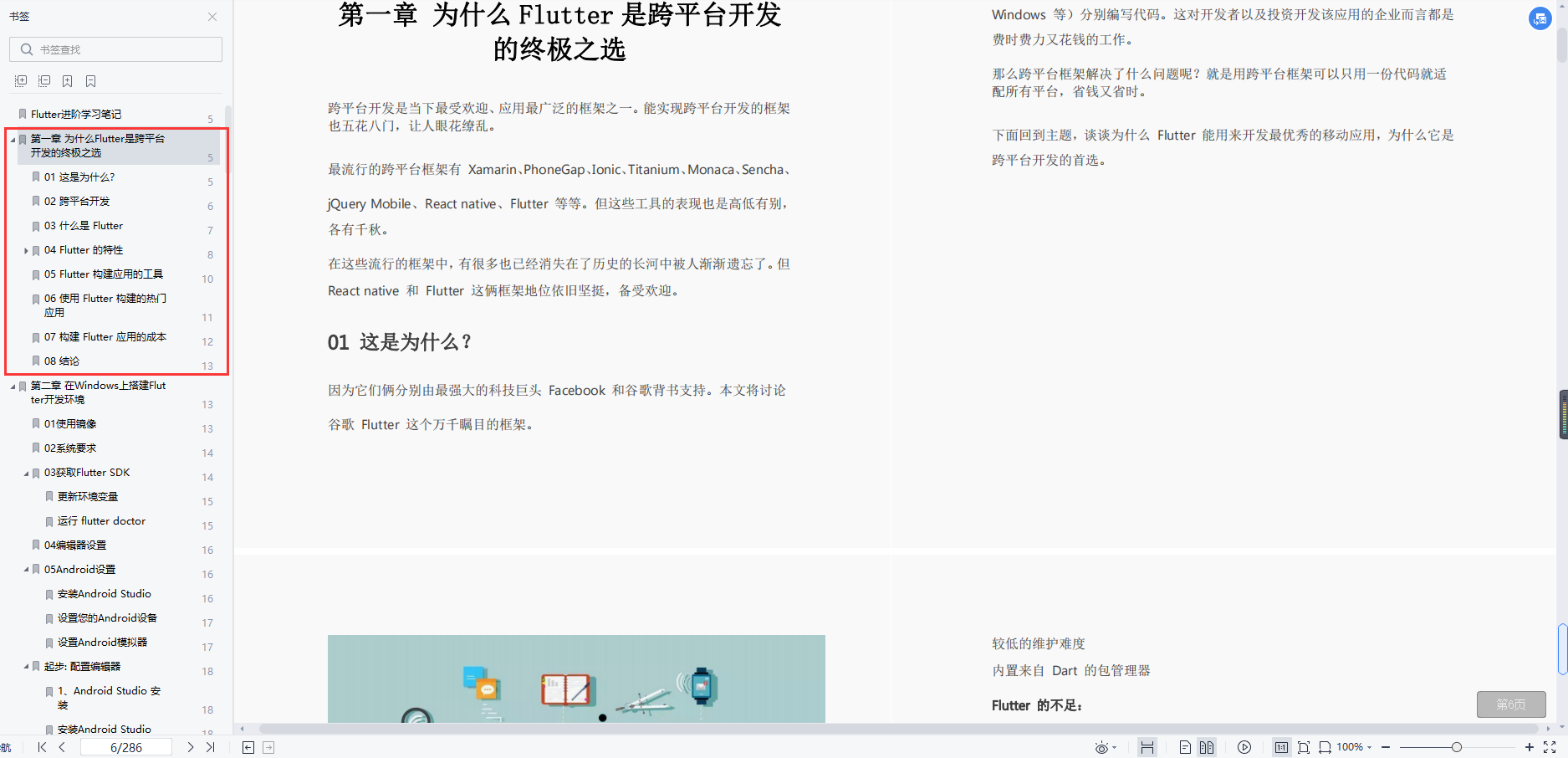
Task: Switch to double page layout
Action: 1206,747
